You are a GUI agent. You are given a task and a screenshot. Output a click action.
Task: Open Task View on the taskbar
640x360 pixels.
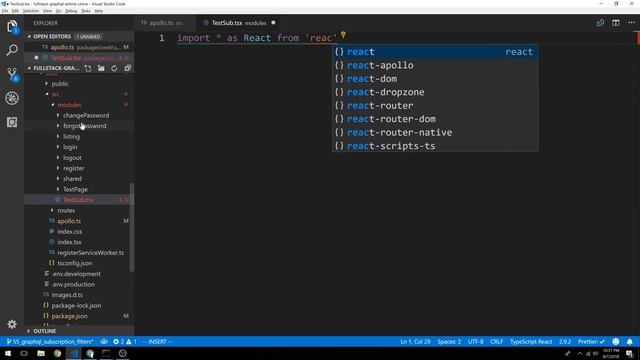coord(24,353)
